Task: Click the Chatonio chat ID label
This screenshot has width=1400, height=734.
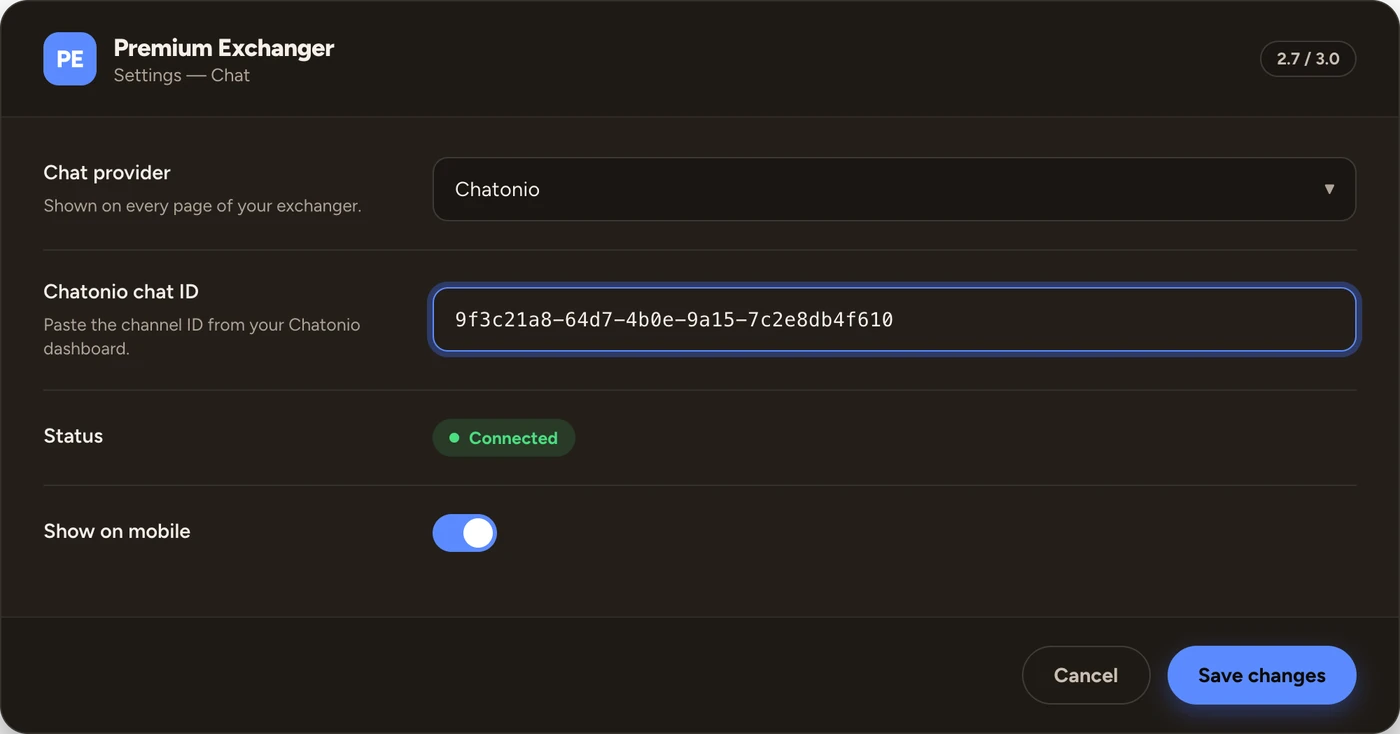Action: 121,292
